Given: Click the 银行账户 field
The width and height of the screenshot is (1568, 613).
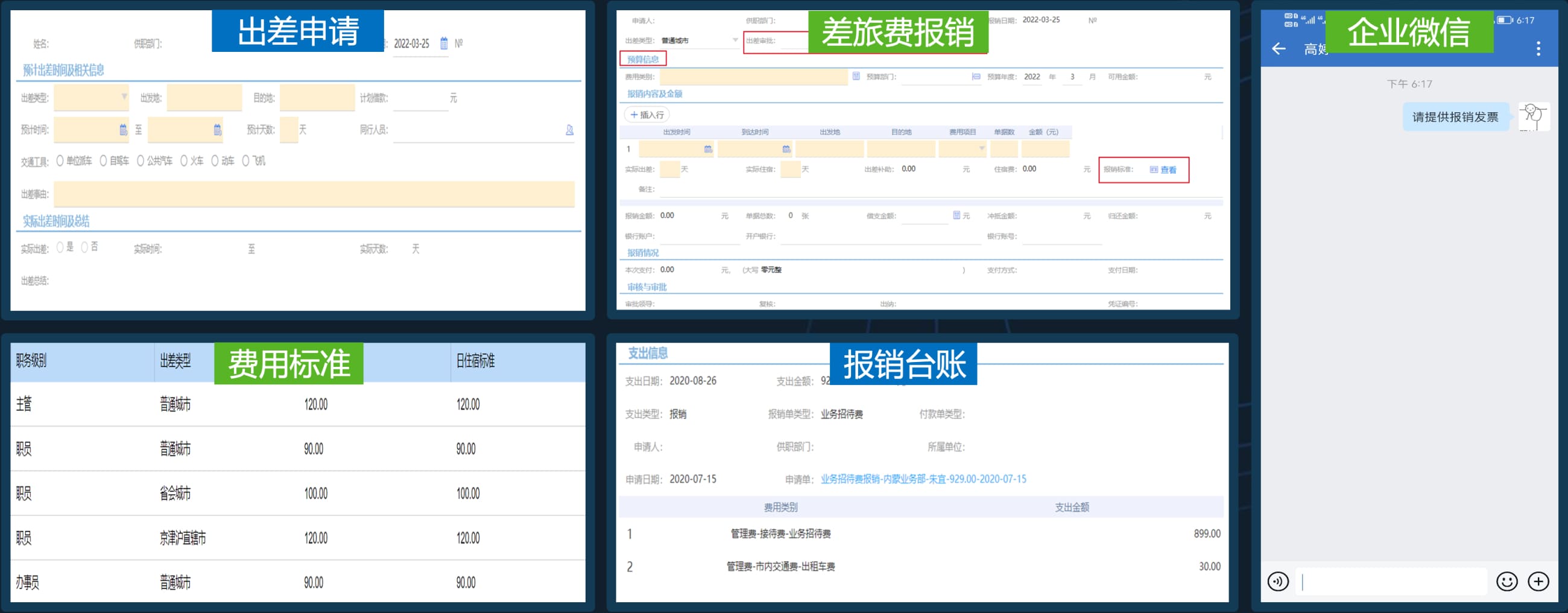Looking at the screenshot, I should coord(700,236).
